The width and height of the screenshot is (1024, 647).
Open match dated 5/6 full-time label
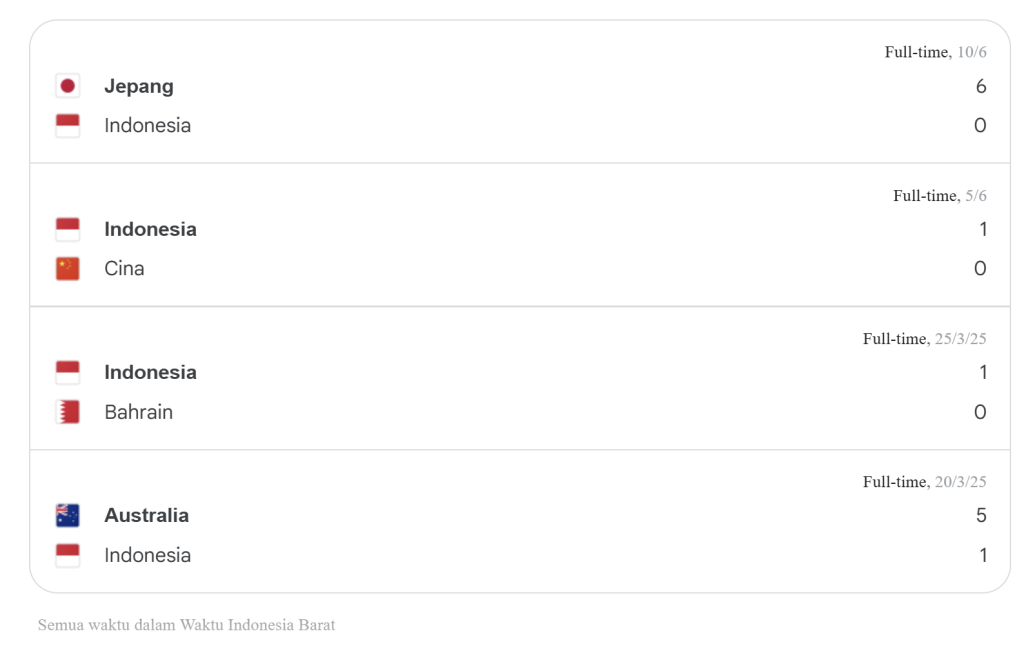pyautogui.click(x=940, y=196)
